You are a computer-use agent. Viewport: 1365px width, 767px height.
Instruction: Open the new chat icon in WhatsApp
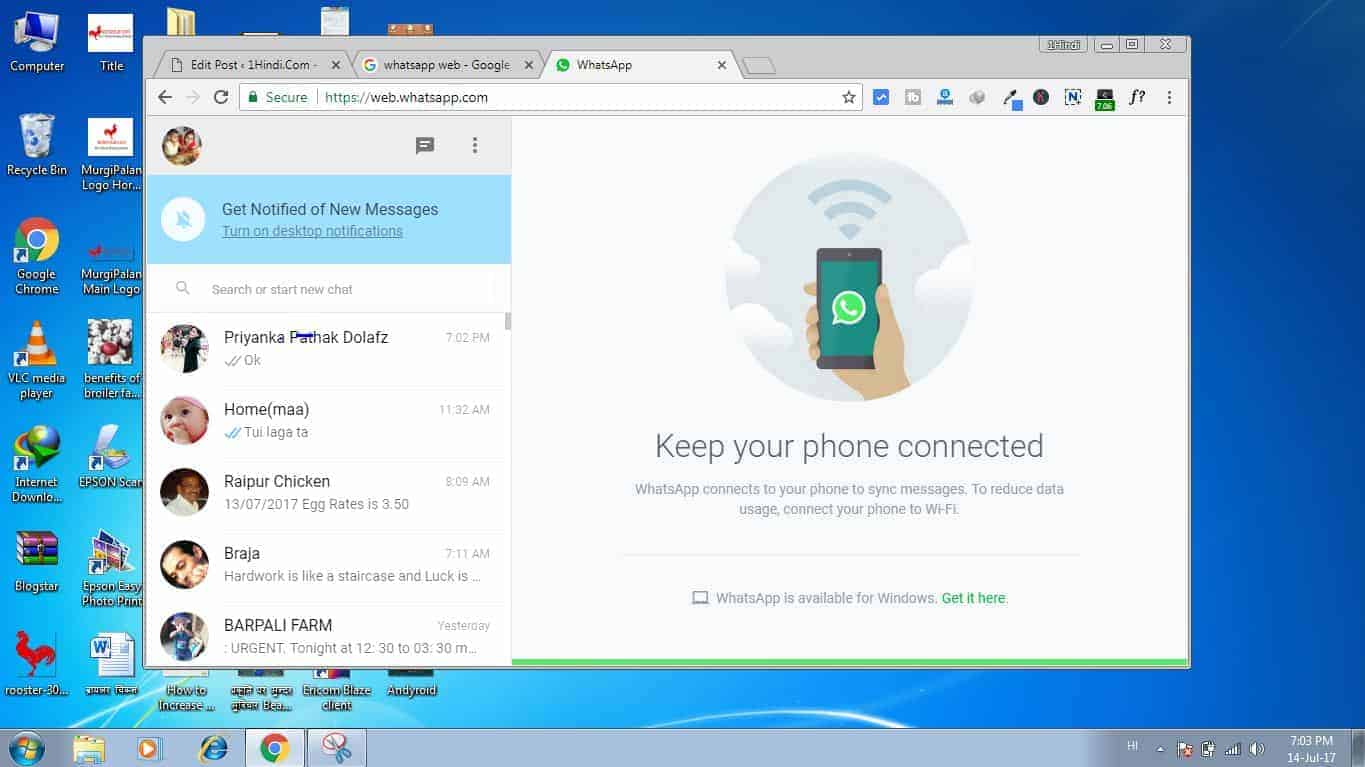click(x=425, y=146)
